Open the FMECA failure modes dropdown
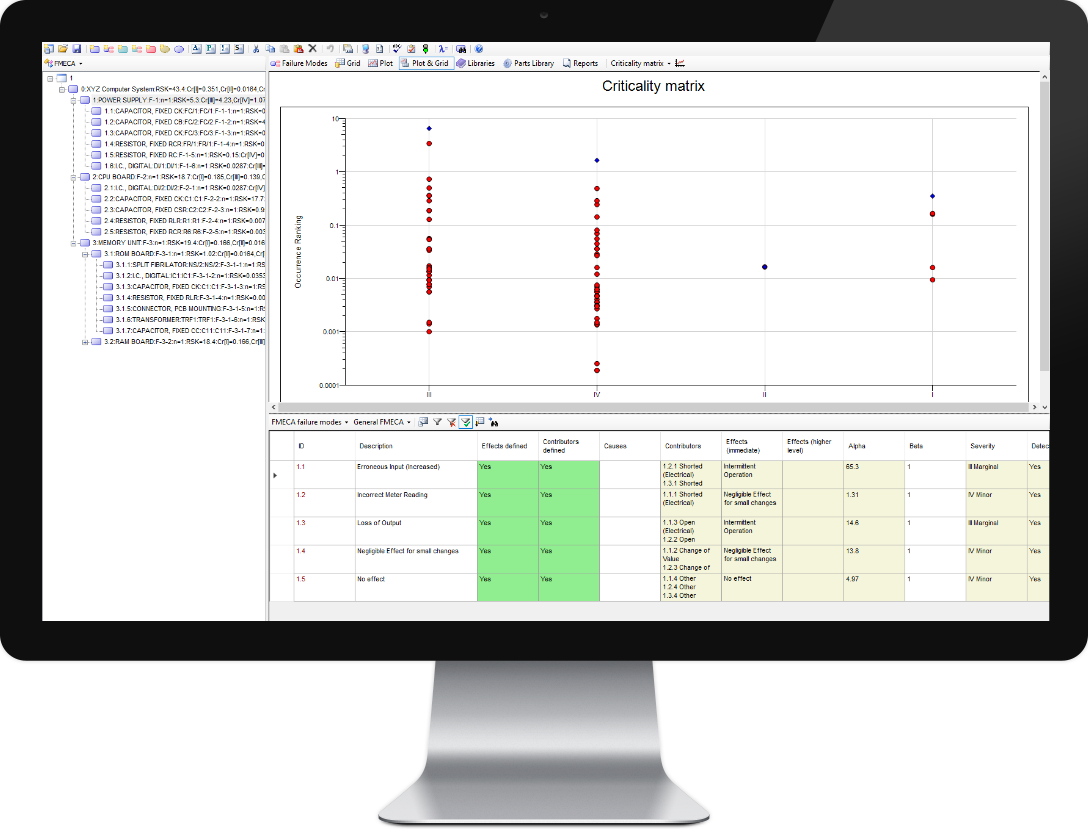Viewport: 1088px width, 829px height. pyautogui.click(x=311, y=422)
